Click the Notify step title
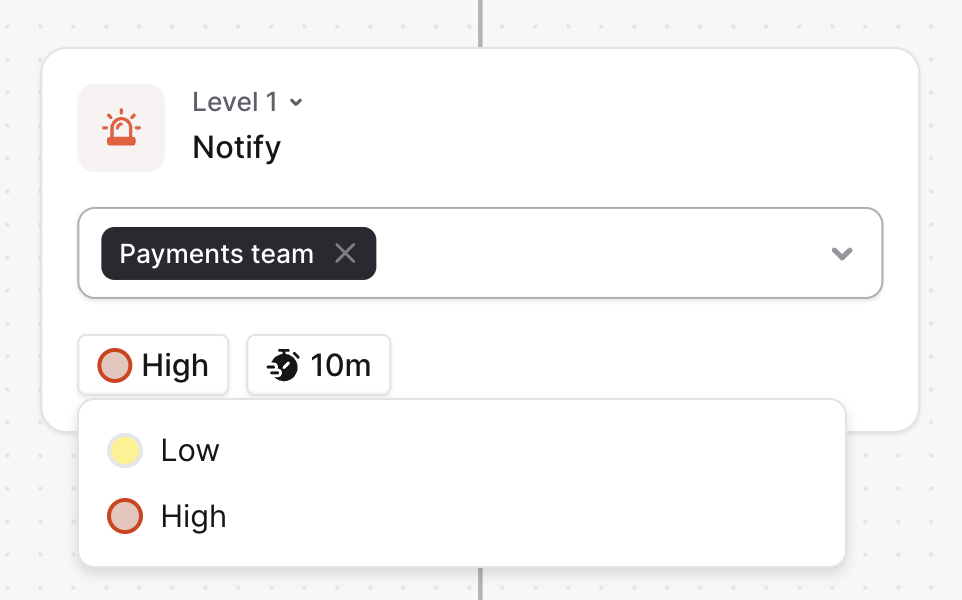The width and height of the screenshot is (962, 600). 237,147
